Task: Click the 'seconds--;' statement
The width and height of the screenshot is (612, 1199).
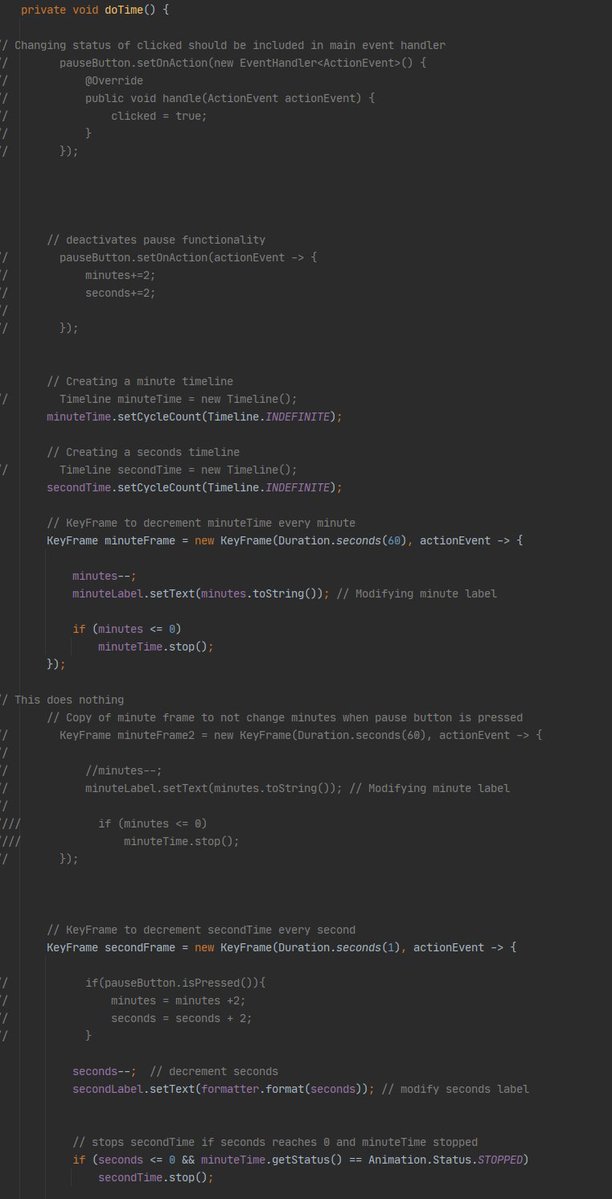Action: (x=104, y=1071)
